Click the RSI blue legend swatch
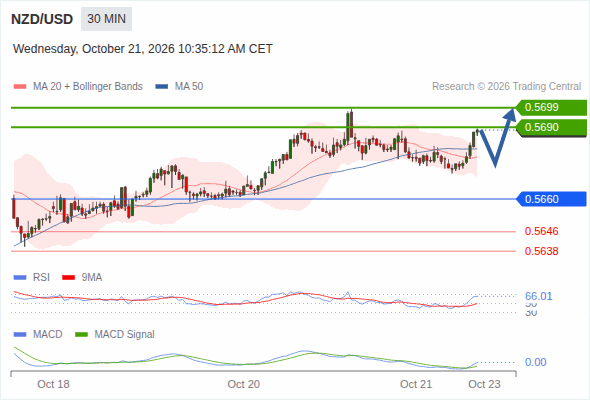This screenshot has width=590, height=400. (x=20, y=278)
